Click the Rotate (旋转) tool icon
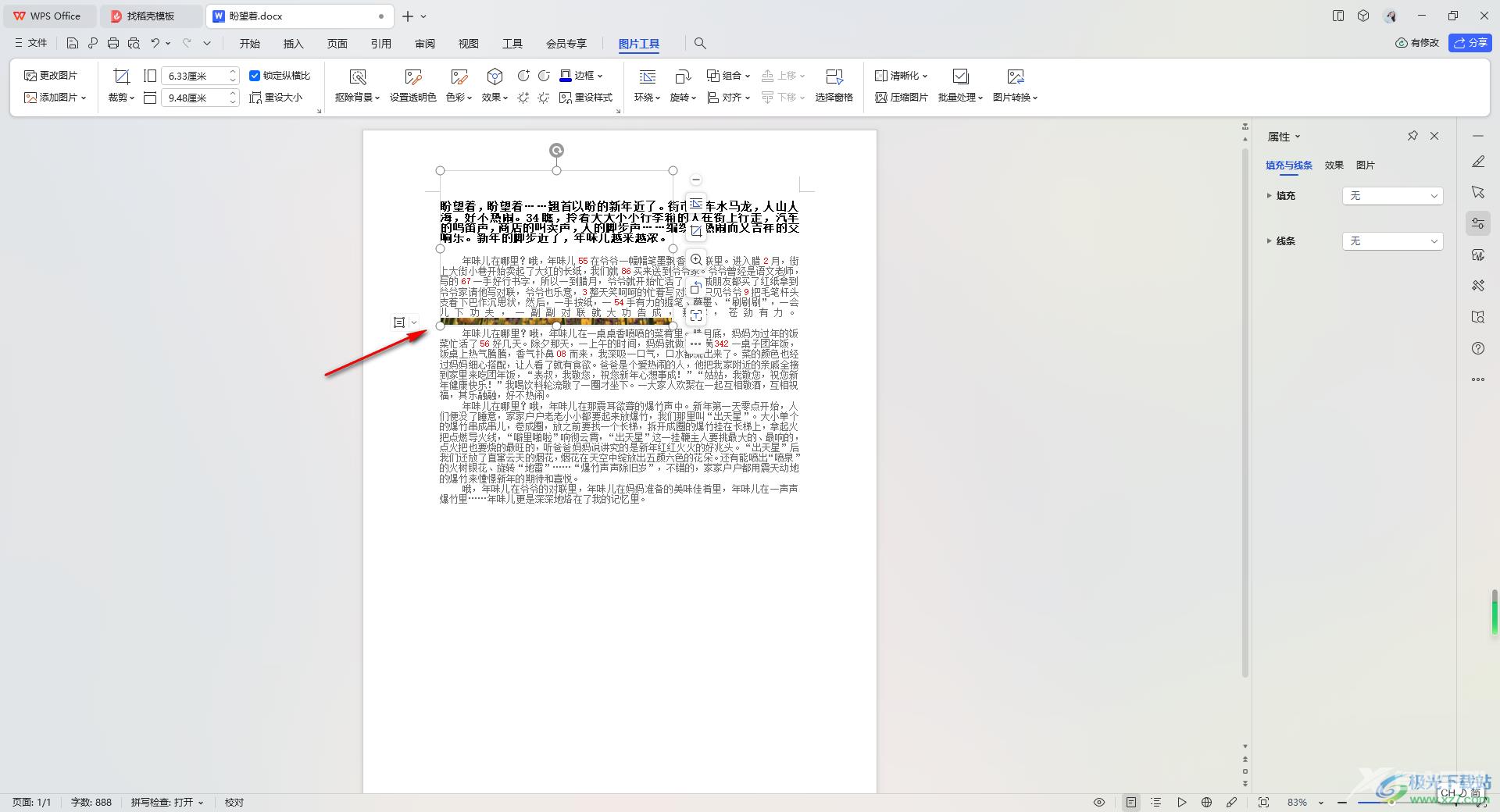This screenshot has width=1500, height=812. point(683,77)
